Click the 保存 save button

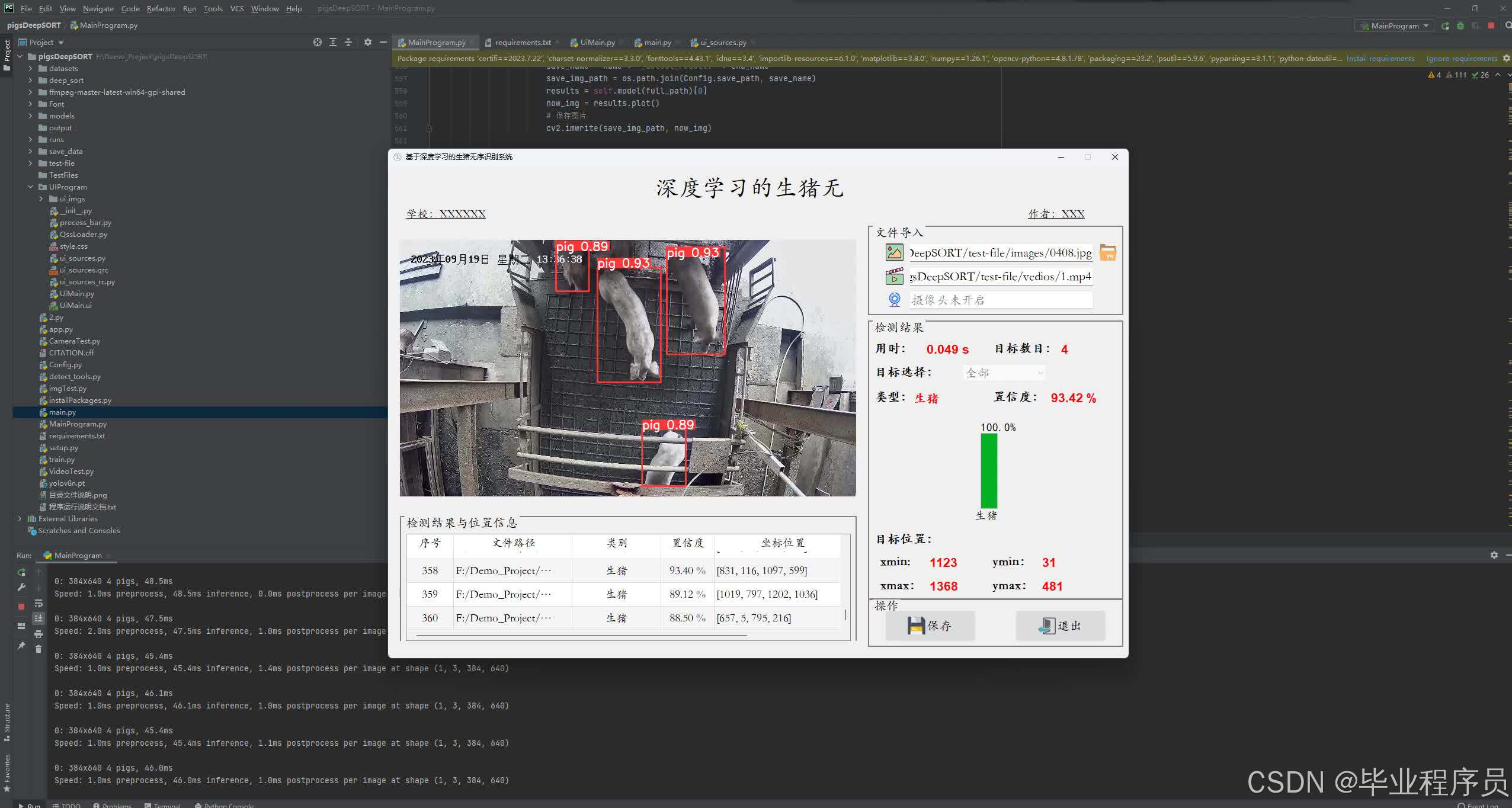click(x=930, y=626)
